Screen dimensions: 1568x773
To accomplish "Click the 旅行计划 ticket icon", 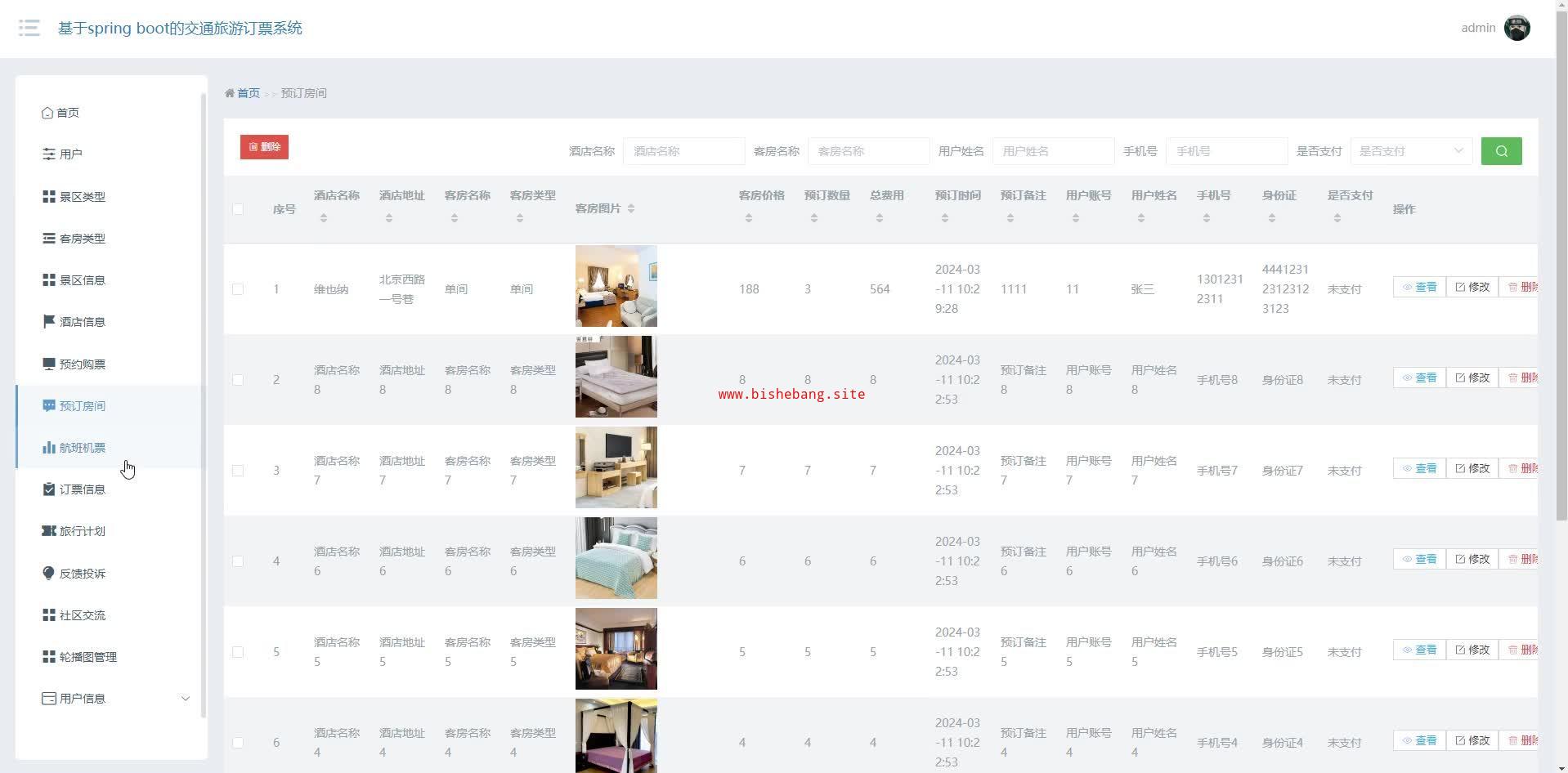I will [49, 531].
